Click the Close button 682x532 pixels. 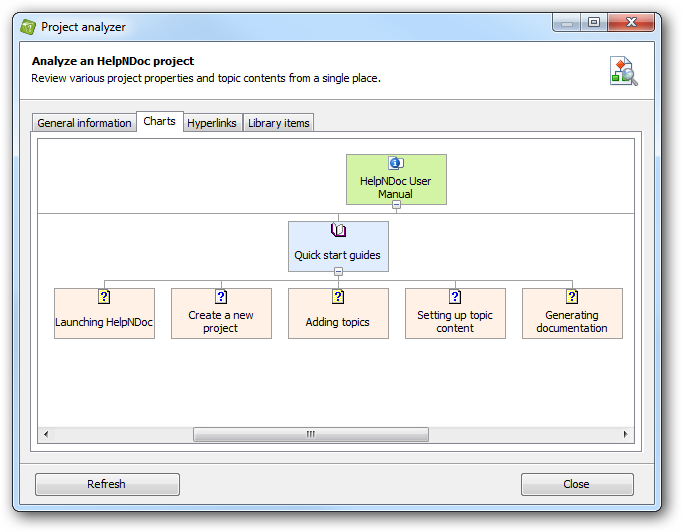[x=577, y=484]
